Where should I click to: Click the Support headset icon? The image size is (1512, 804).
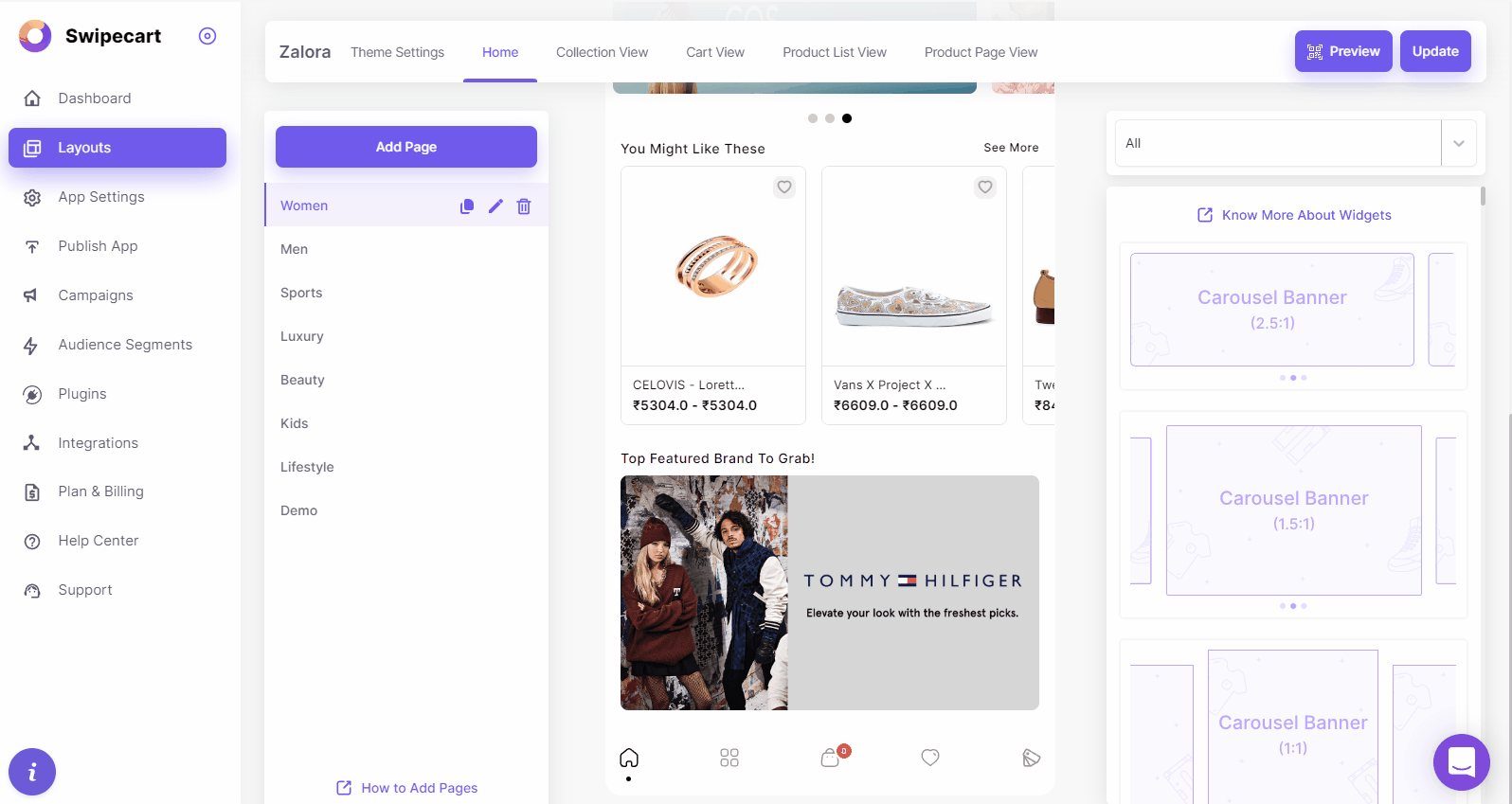[32, 590]
